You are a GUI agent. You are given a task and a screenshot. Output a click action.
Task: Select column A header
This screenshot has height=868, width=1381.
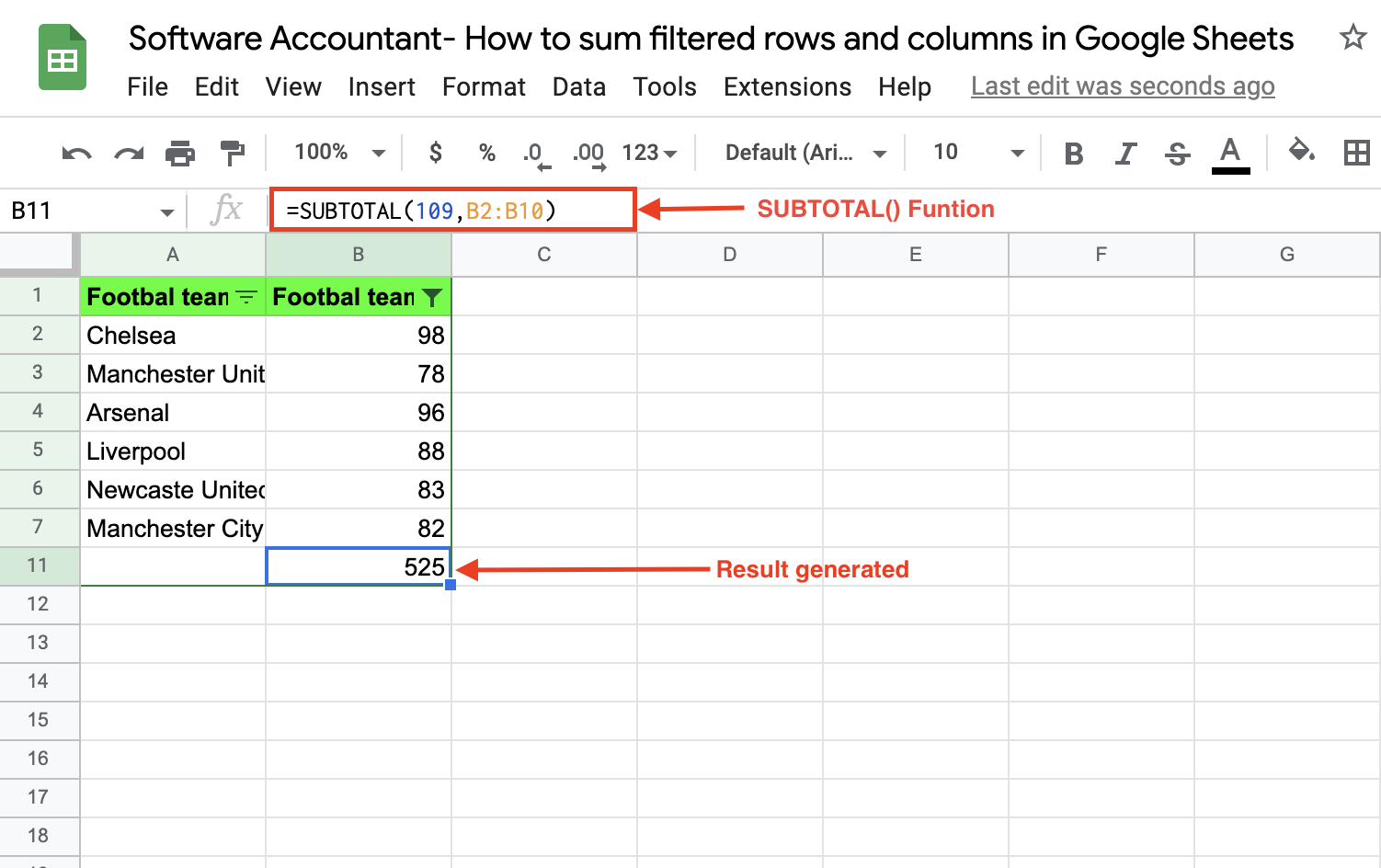(173, 255)
